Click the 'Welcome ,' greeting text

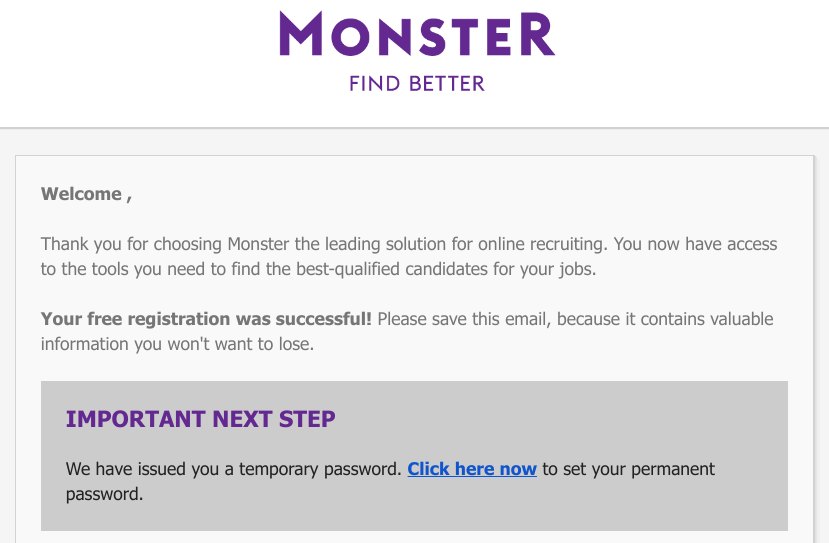click(86, 194)
